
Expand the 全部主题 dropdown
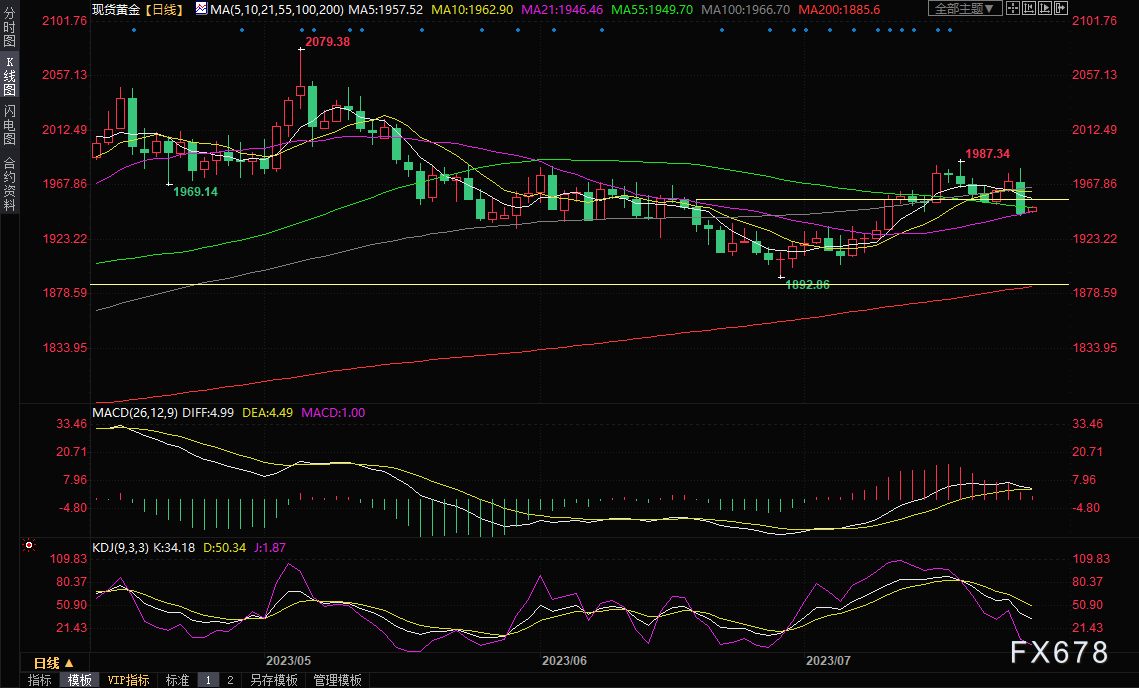click(x=965, y=8)
